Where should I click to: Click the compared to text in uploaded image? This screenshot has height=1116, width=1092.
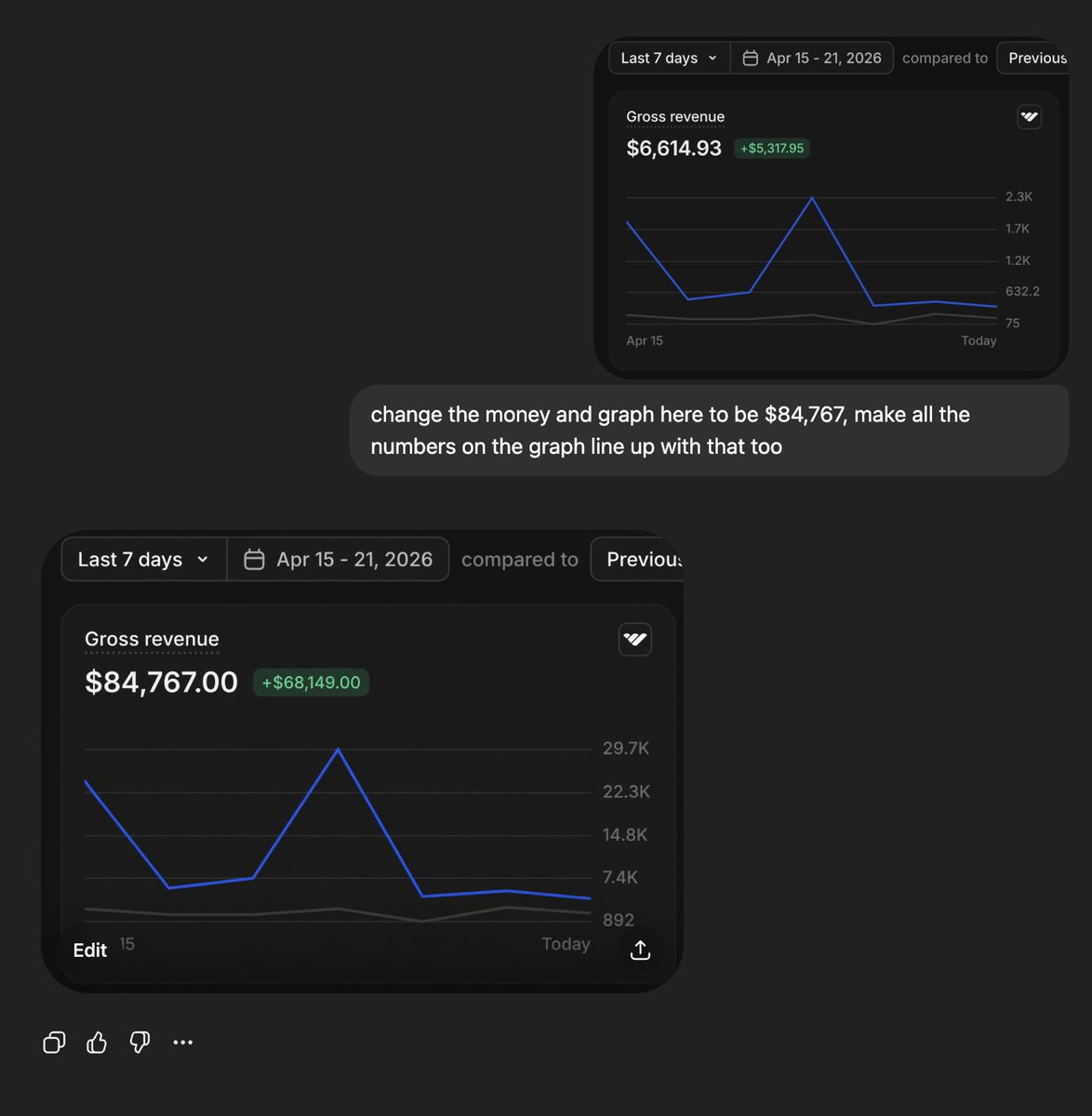tap(945, 58)
